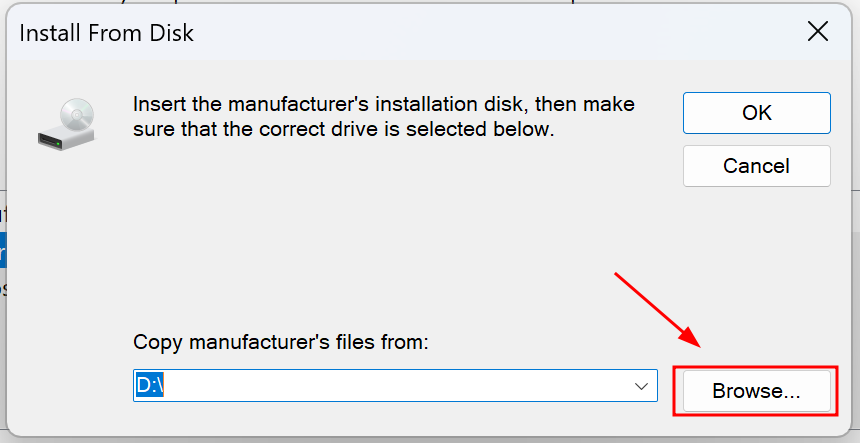Screen dimensions: 860x443
Task: Select the blue highlighted item behind the dialog
Action: [3, 250]
